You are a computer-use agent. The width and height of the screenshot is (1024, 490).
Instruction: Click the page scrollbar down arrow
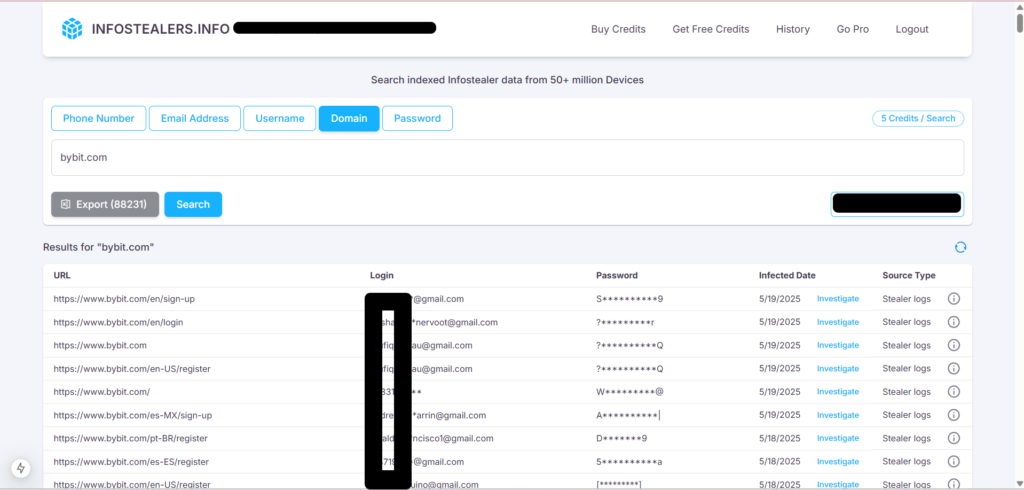(x=1019, y=484)
